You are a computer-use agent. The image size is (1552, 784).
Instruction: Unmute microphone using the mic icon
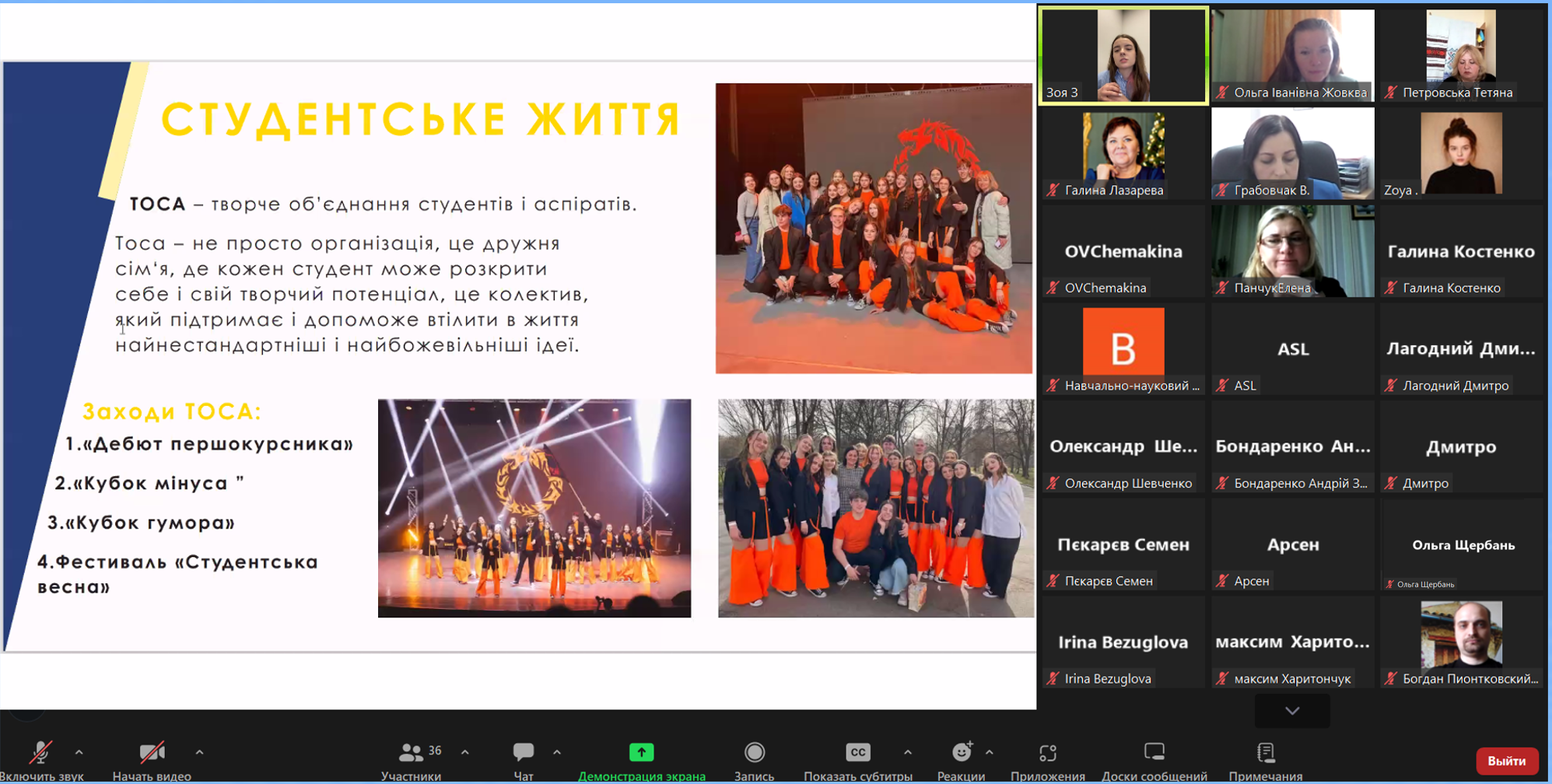coord(40,753)
